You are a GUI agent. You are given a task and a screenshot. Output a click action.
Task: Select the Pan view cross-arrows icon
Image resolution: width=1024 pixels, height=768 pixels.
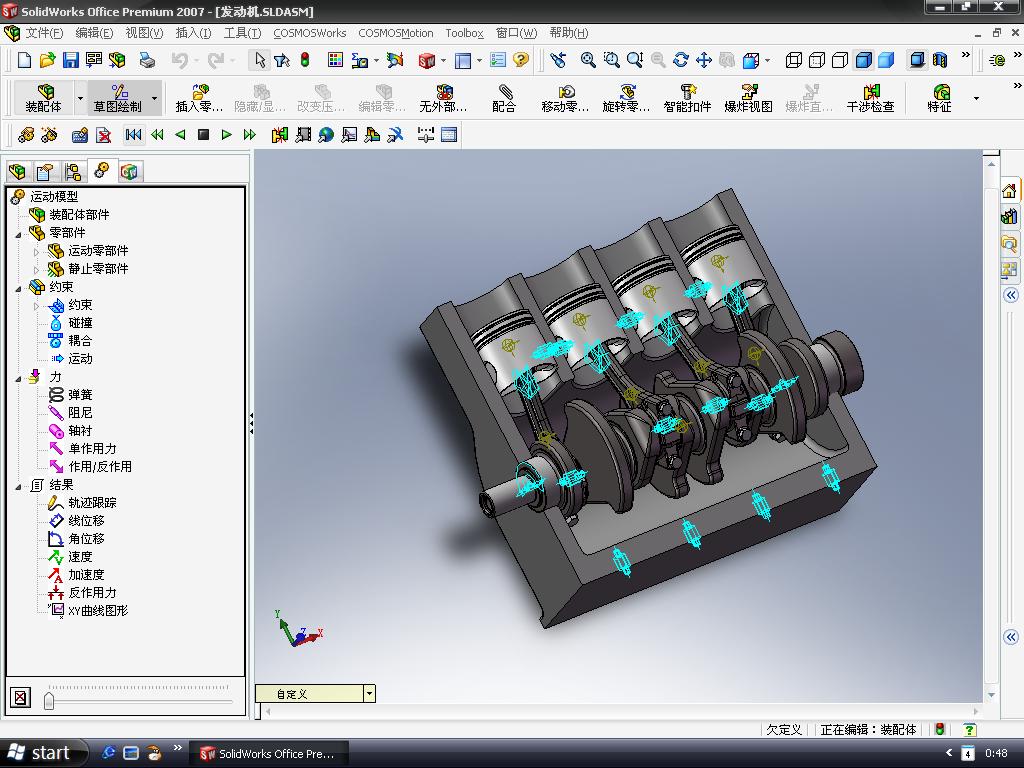[x=703, y=60]
